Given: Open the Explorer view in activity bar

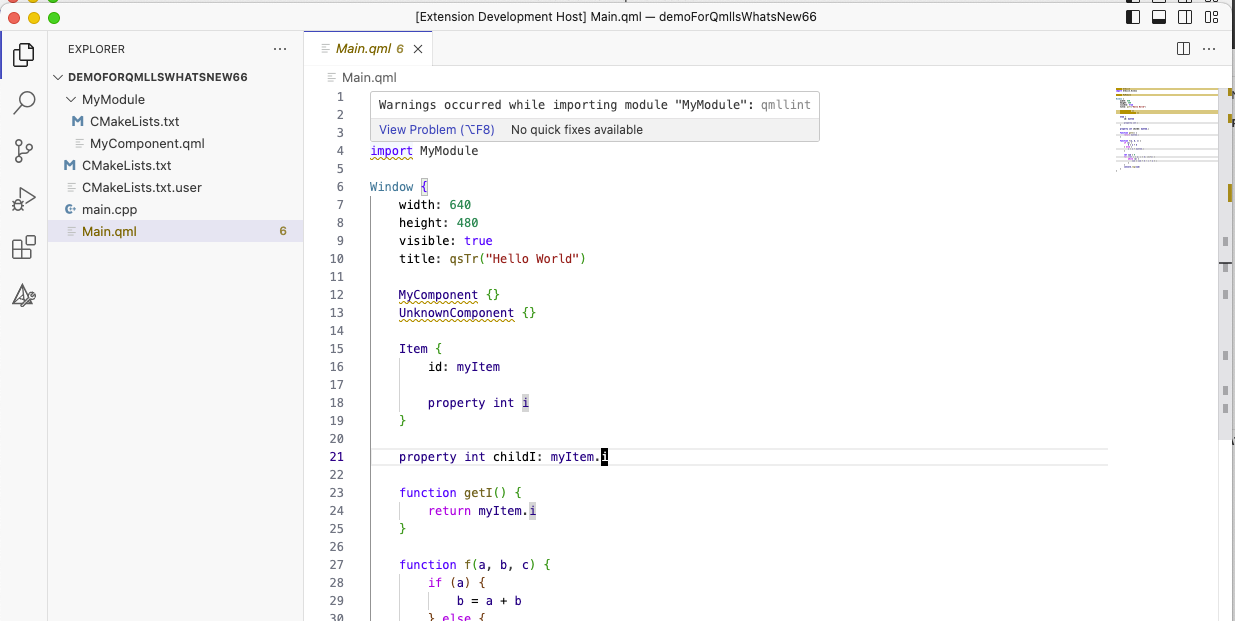Looking at the screenshot, I should 23,54.
